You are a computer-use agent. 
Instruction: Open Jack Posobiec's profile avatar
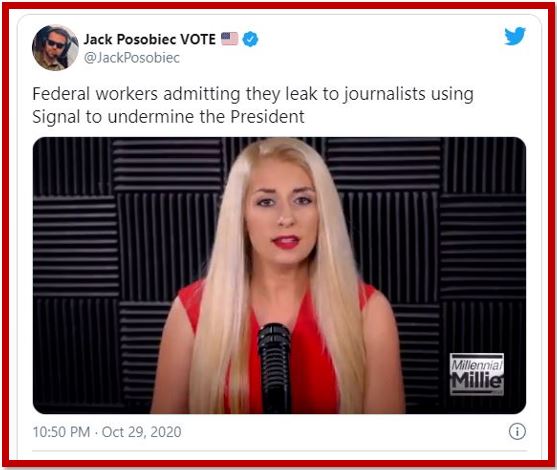[x=55, y=48]
